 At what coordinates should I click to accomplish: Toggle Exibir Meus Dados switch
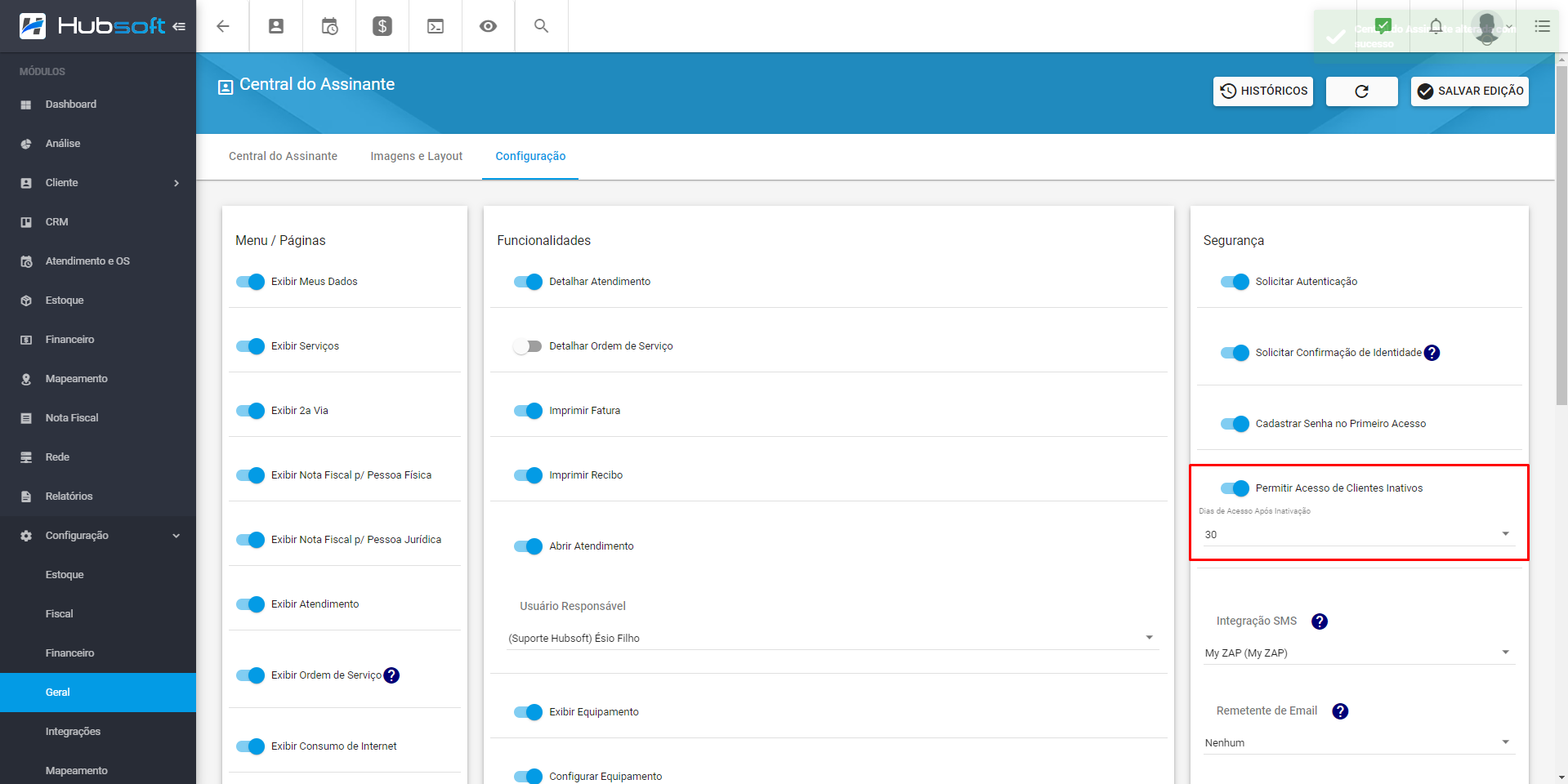pos(251,282)
